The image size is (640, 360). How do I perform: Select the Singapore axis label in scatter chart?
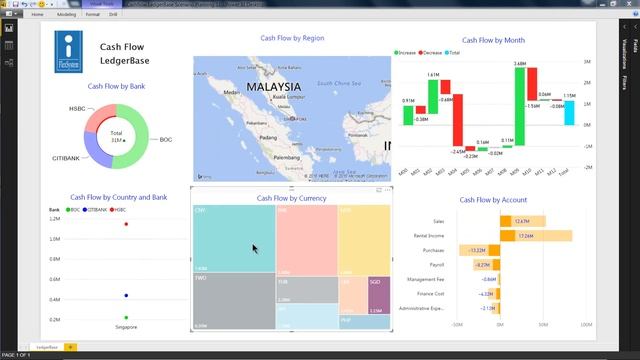[126, 327]
